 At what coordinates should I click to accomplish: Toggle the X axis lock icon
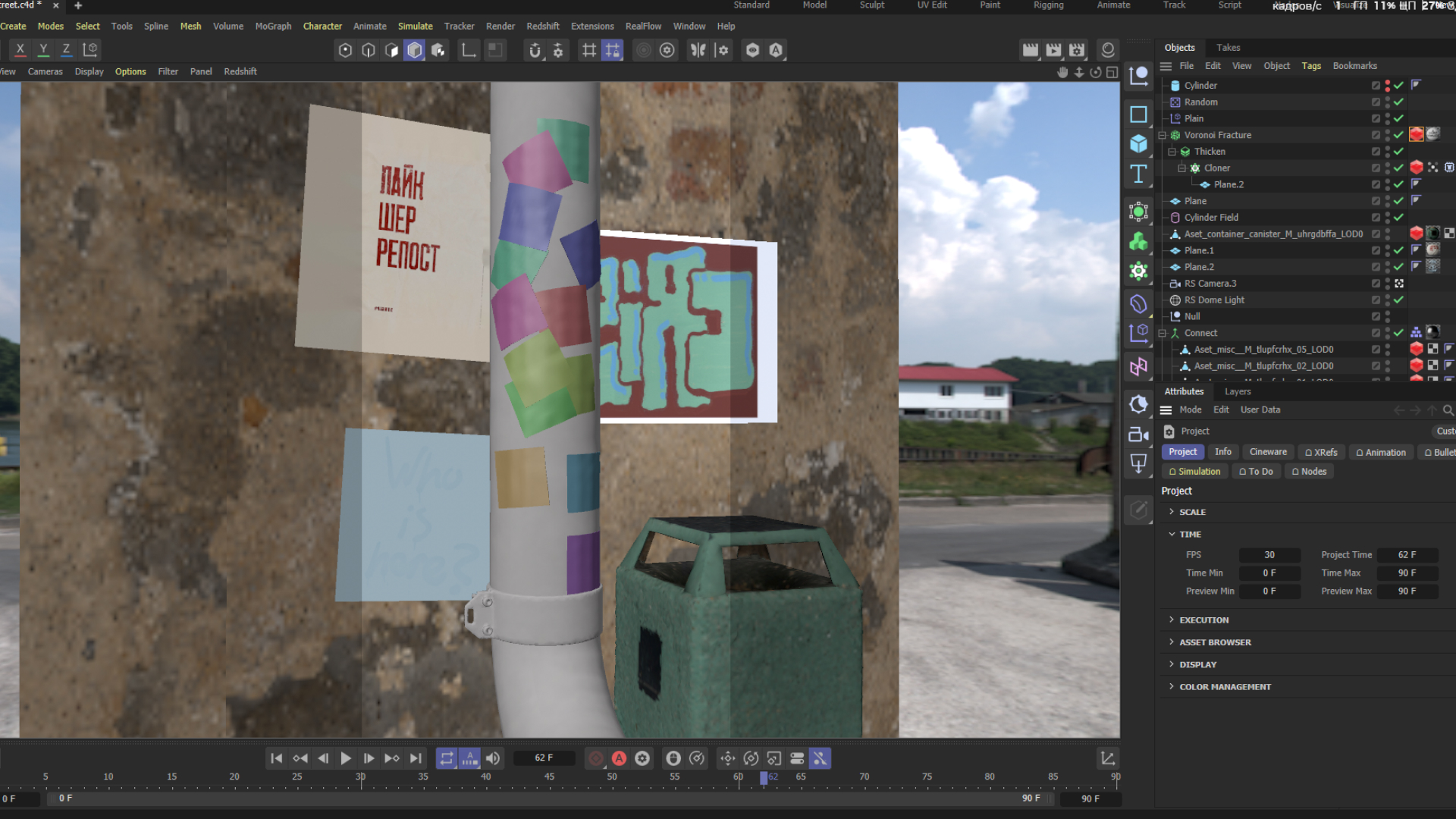pyautogui.click(x=20, y=50)
